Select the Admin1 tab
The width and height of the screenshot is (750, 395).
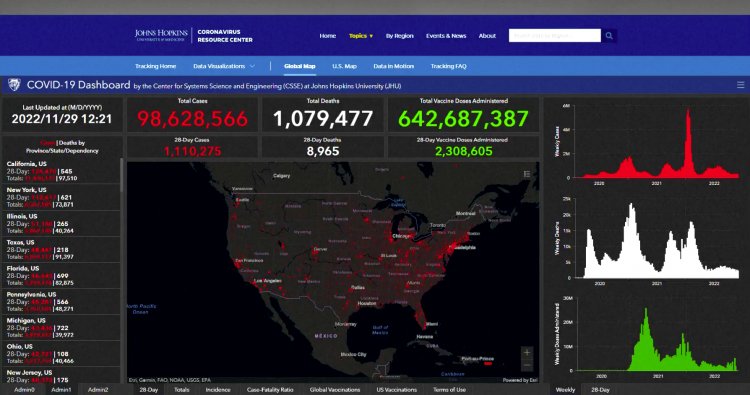(x=61, y=390)
